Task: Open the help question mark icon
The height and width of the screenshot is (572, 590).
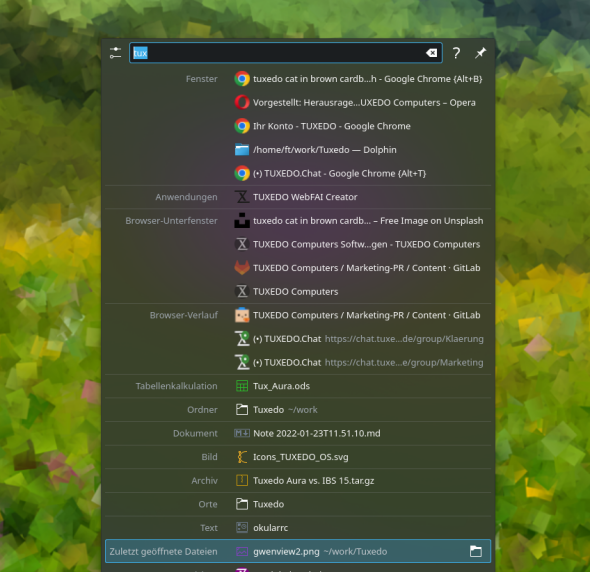Action: 456,53
